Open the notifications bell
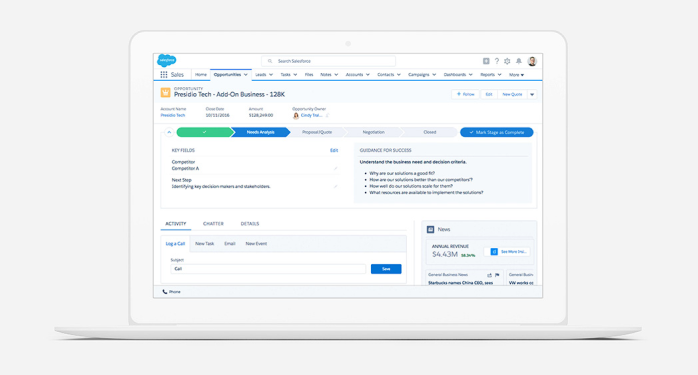This screenshot has width=698, height=375. (x=519, y=61)
